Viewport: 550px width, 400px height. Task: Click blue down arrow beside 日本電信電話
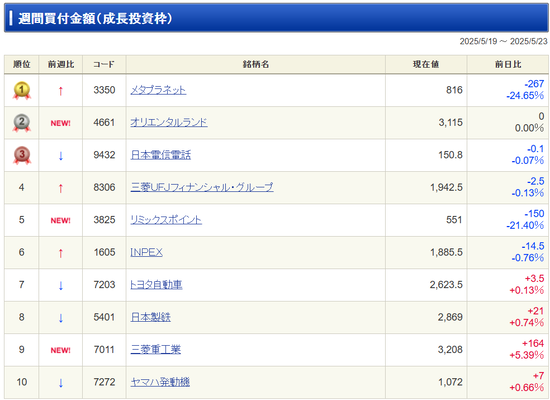tap(61, 155)
